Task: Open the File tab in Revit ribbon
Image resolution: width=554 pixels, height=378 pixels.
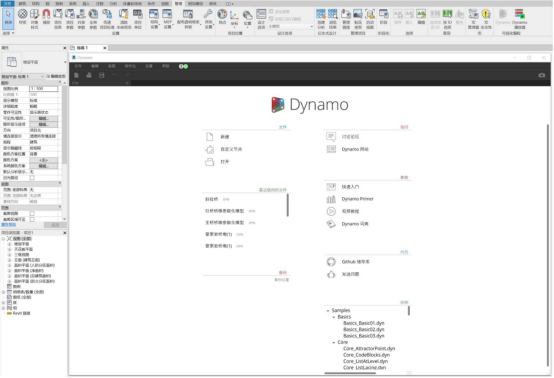Action: [7, 4]
